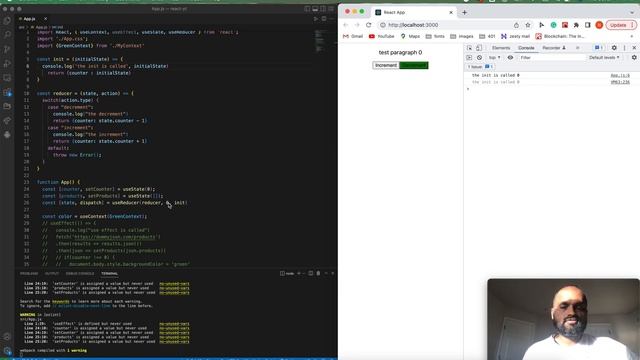
Task: Click the VS Code minimap preview
Action: point(320,41)
